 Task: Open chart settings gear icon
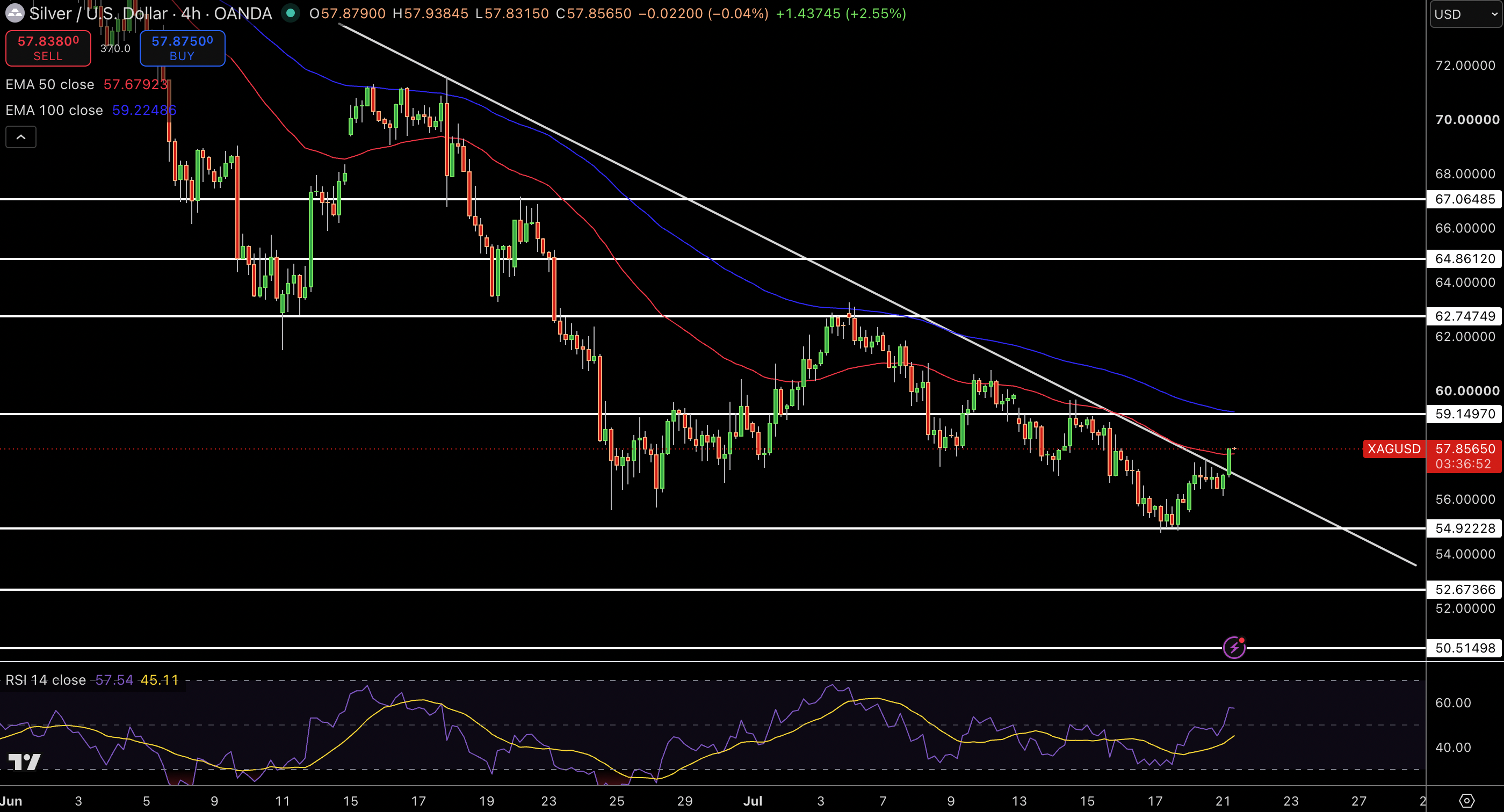tap(1466, 800)
